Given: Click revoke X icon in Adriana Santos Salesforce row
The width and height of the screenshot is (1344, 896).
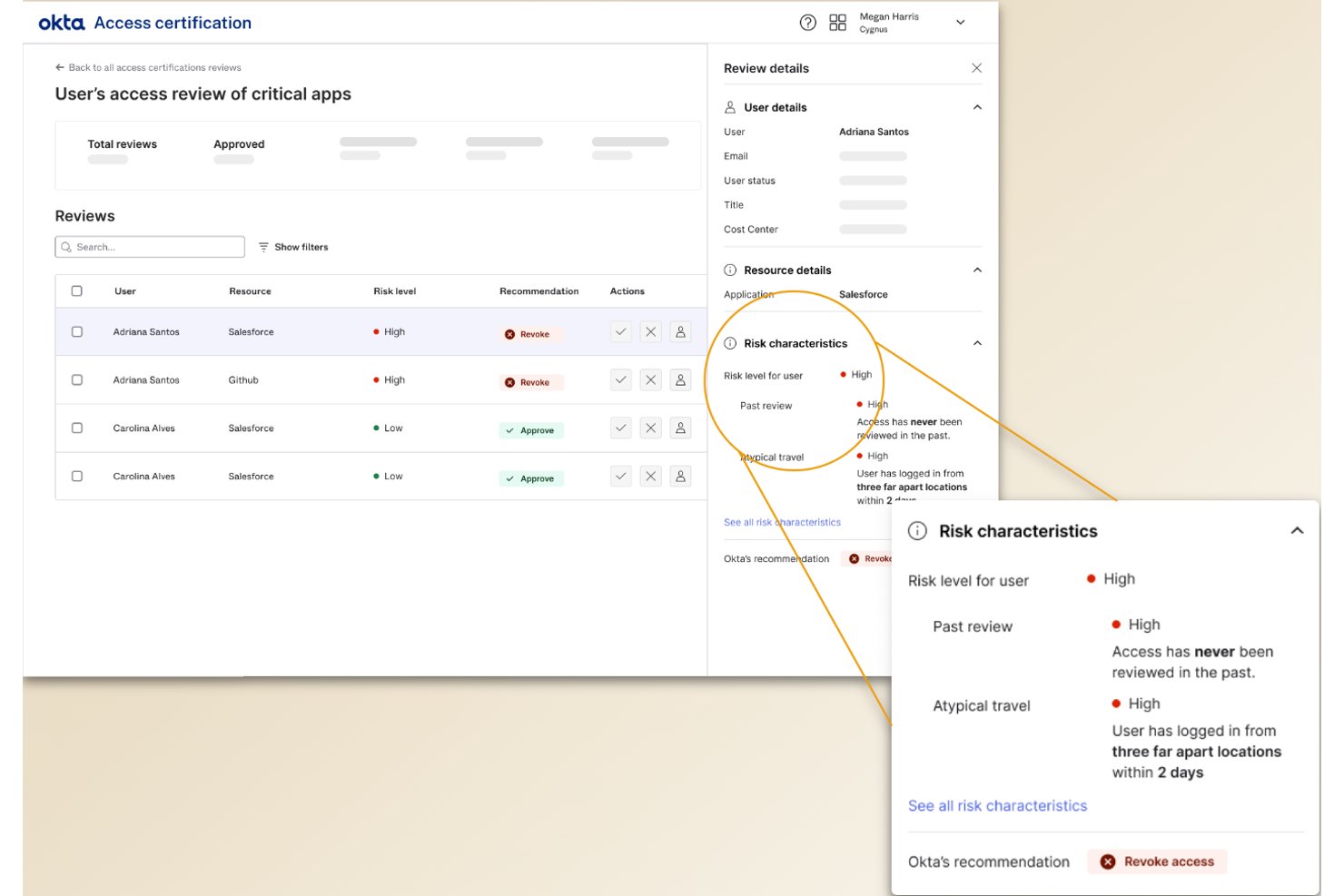Looking at the screenshot, I should (x=651, y=332).
